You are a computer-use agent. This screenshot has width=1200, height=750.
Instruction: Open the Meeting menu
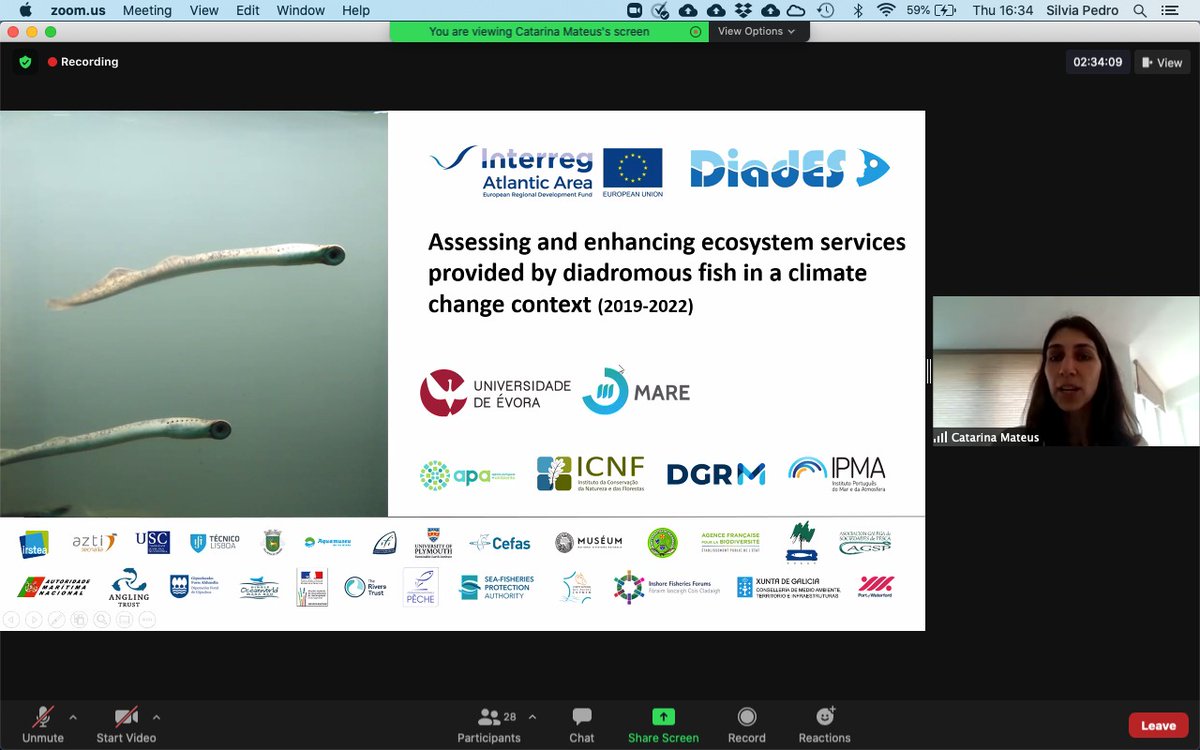(146, 10)
